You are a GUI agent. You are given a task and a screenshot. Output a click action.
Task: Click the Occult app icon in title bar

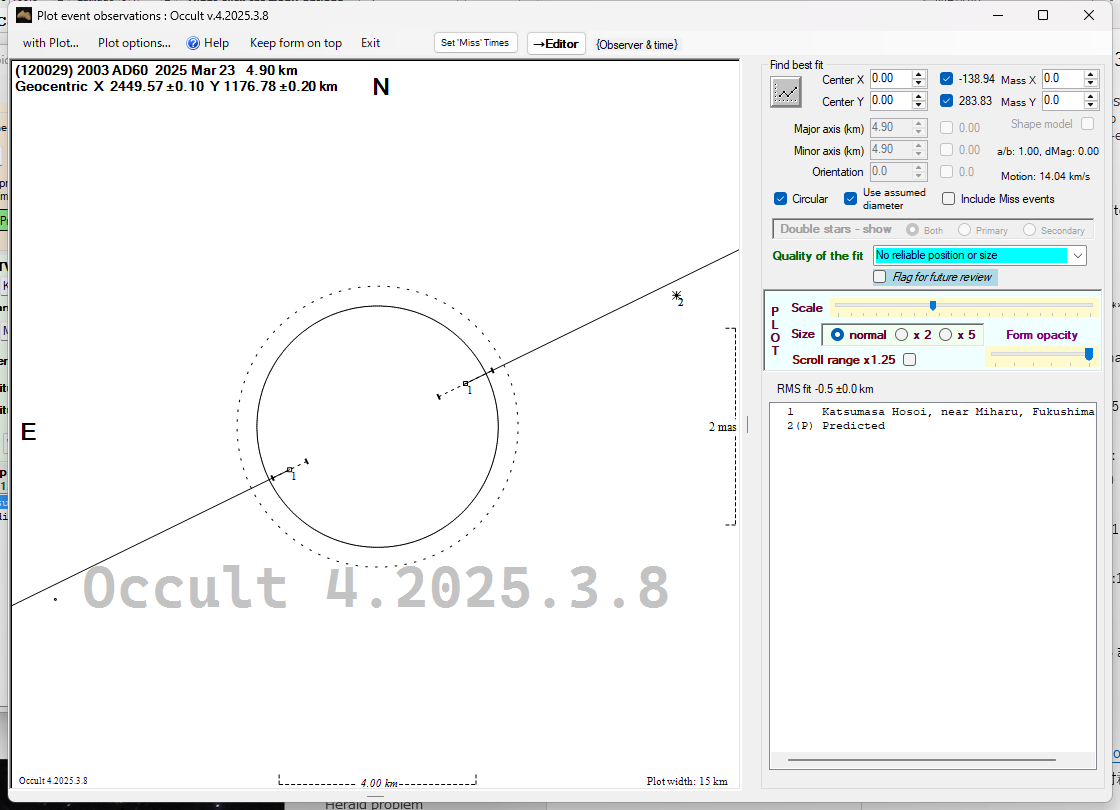pyautogui.click(x=24, y=15)
